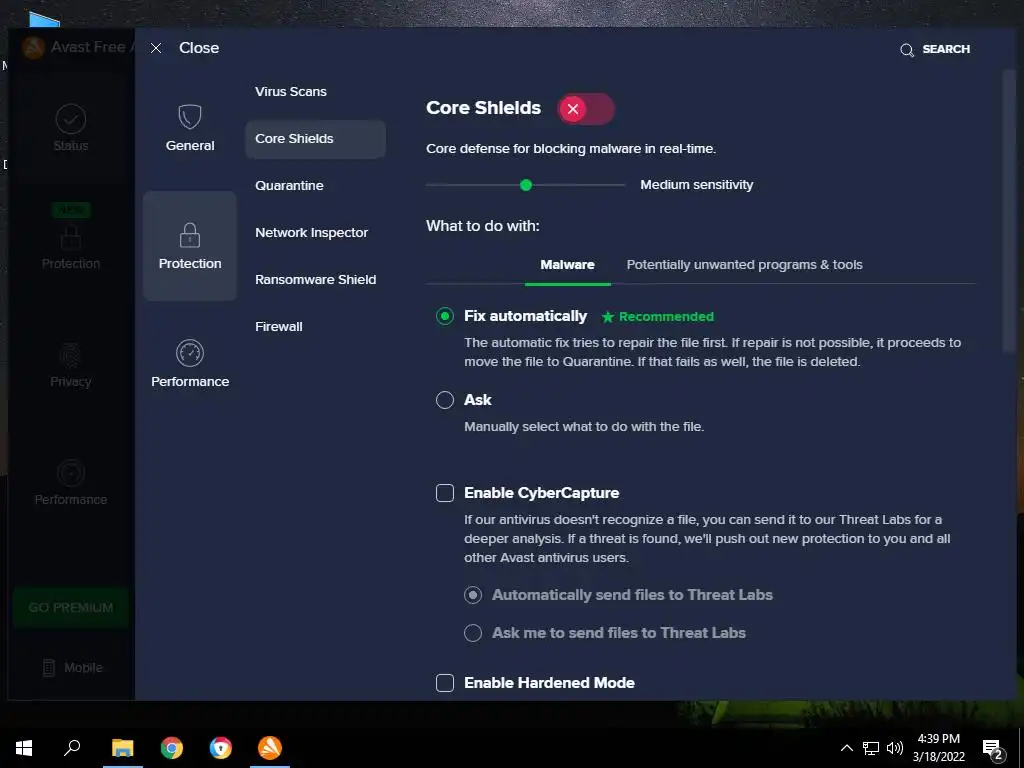Open Privacy fingerprint in main sidebar
Viewport: 1024px width, 768px height.
[71, 364]
